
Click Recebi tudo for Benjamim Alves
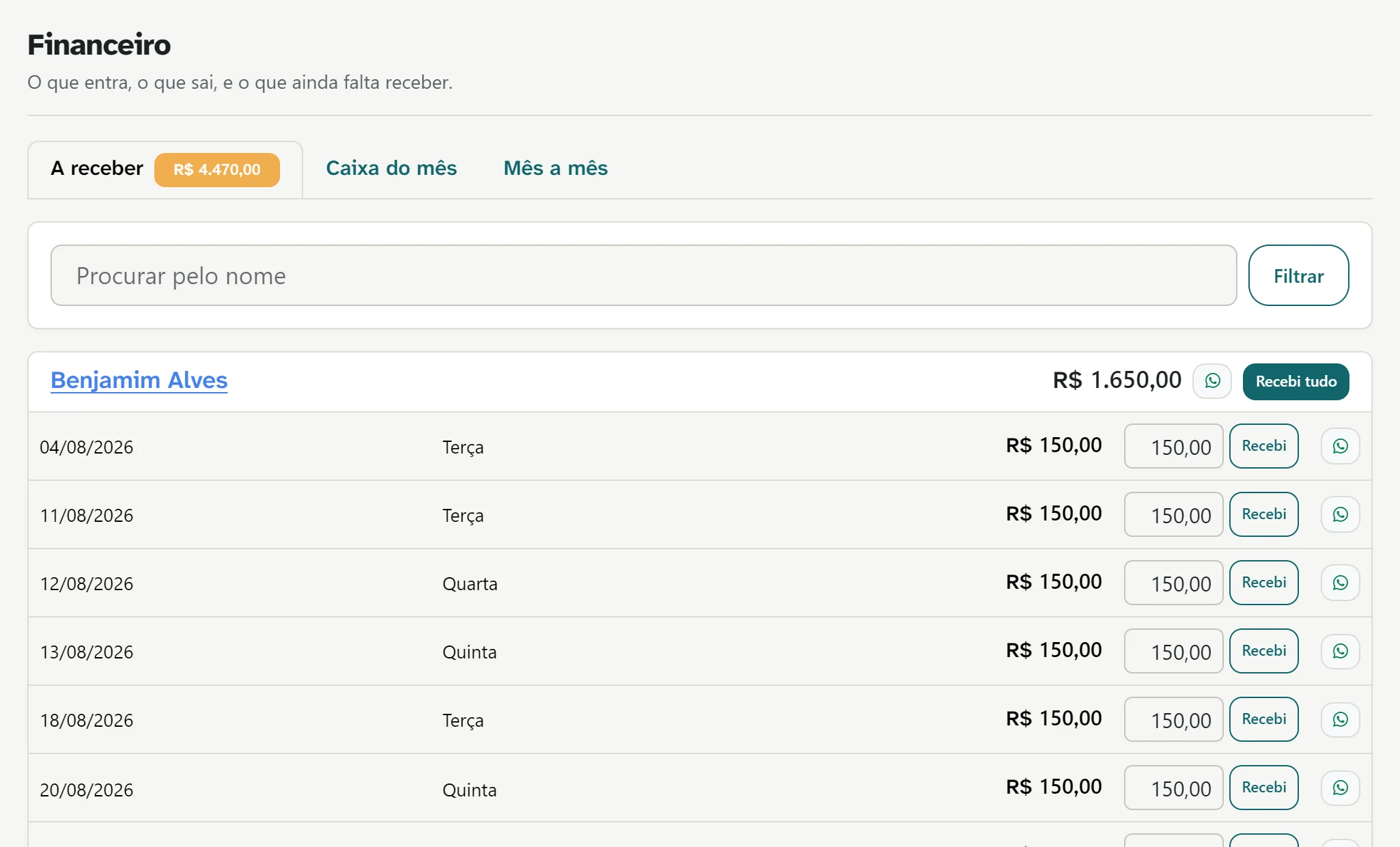[1296, 381]
